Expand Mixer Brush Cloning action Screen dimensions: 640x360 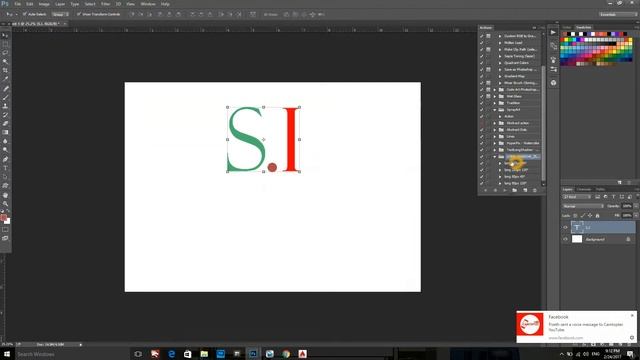500,83
